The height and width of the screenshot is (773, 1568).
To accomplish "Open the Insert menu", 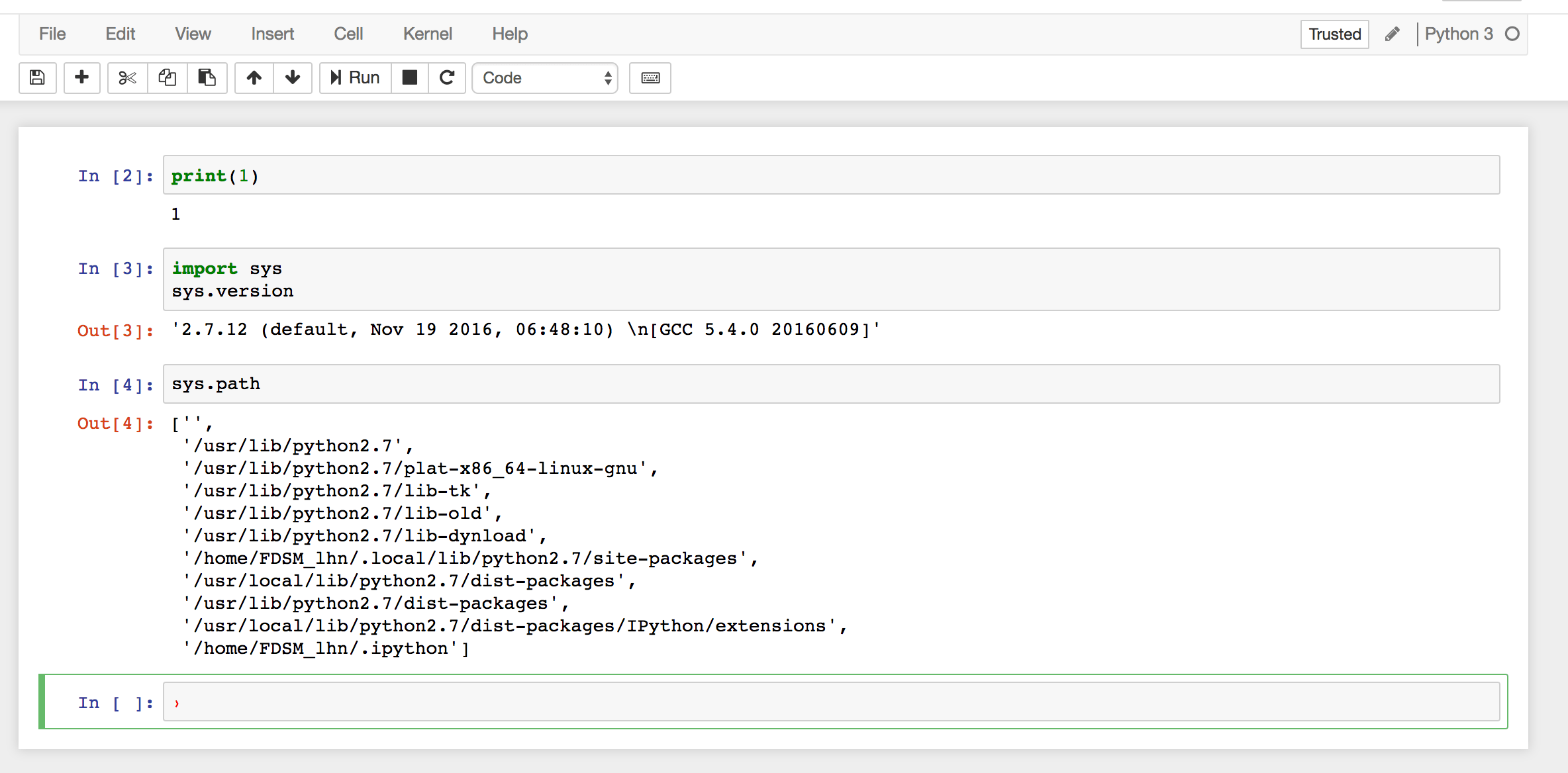I will click(272, 34).
